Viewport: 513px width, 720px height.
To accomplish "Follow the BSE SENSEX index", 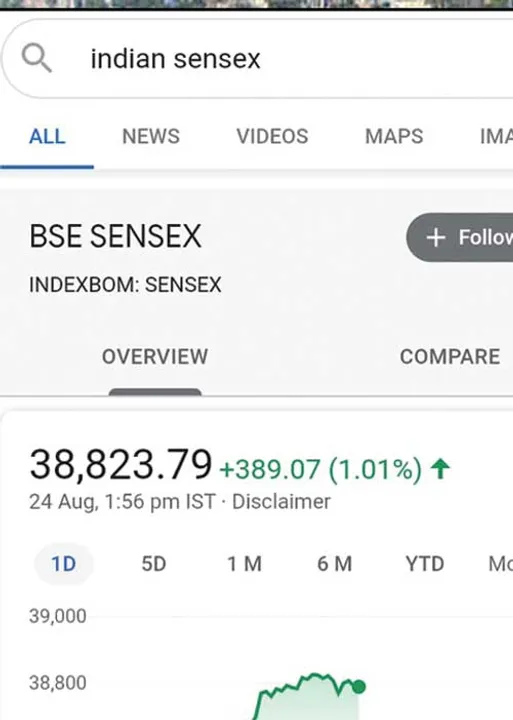I will (460, 237).
